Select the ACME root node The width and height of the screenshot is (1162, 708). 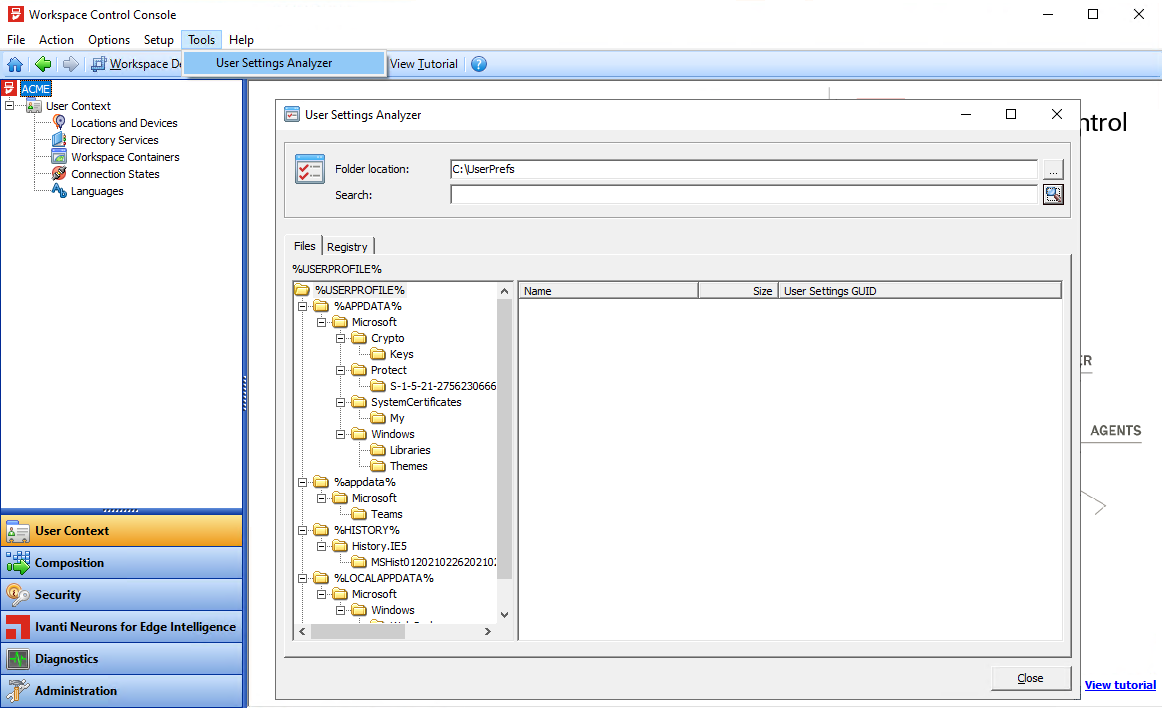click(36, 89)
